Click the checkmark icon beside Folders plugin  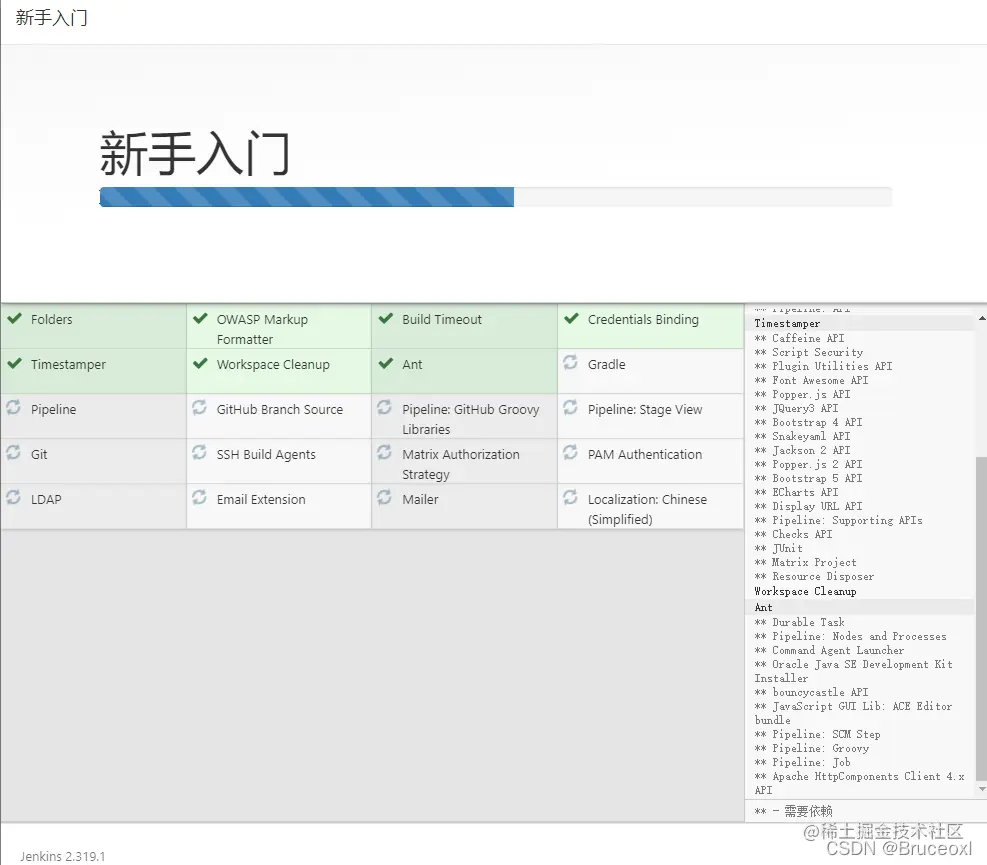tap(15, 319)
